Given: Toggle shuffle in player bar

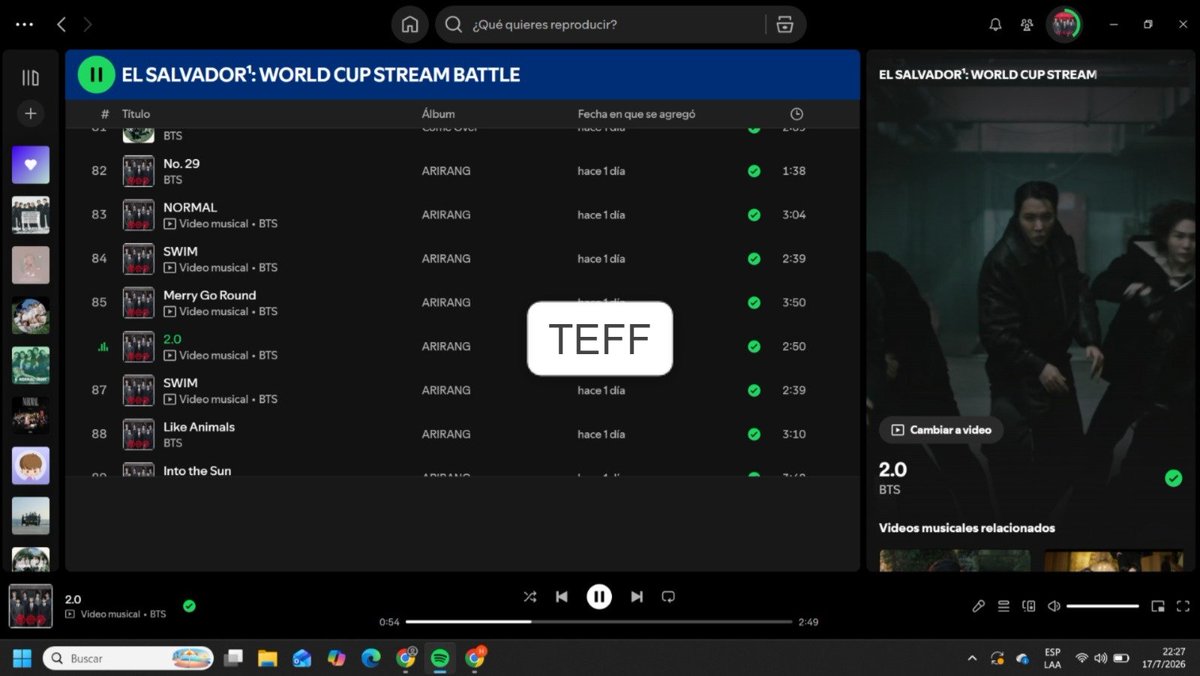Looking at the screenshot, I should pos(530,597).
